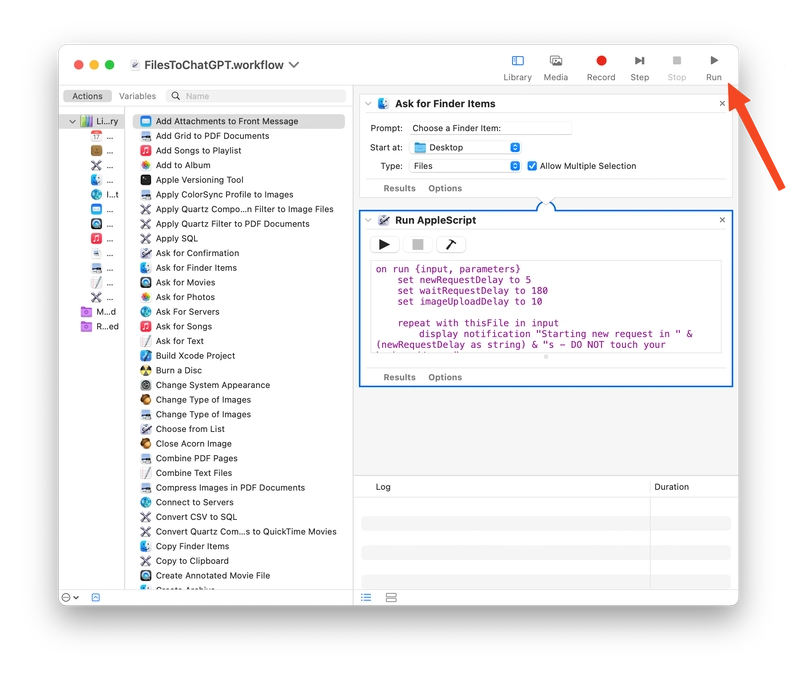The width and height of the screenshot is (800, 678).
Task: Start recording with the Record button
Action: click(601, 68)
